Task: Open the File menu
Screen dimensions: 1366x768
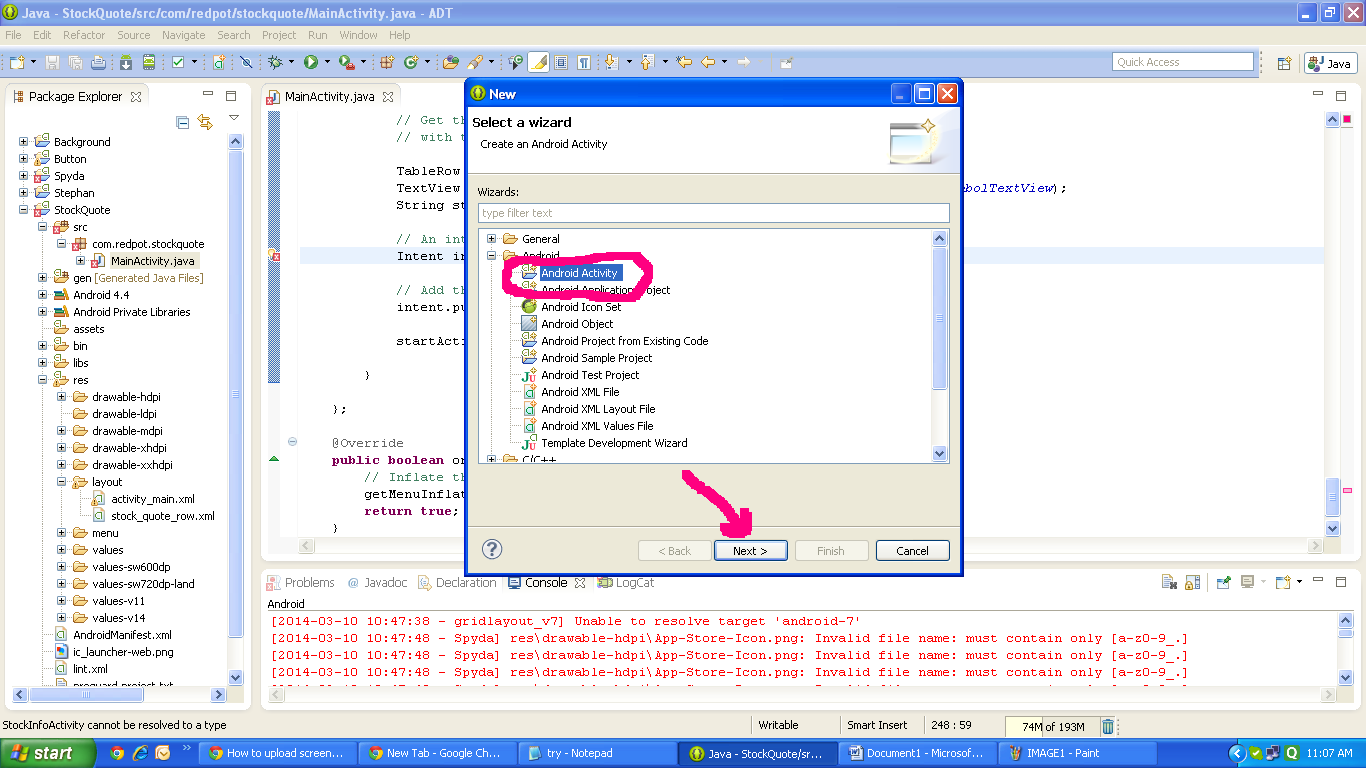Action: 13,35
